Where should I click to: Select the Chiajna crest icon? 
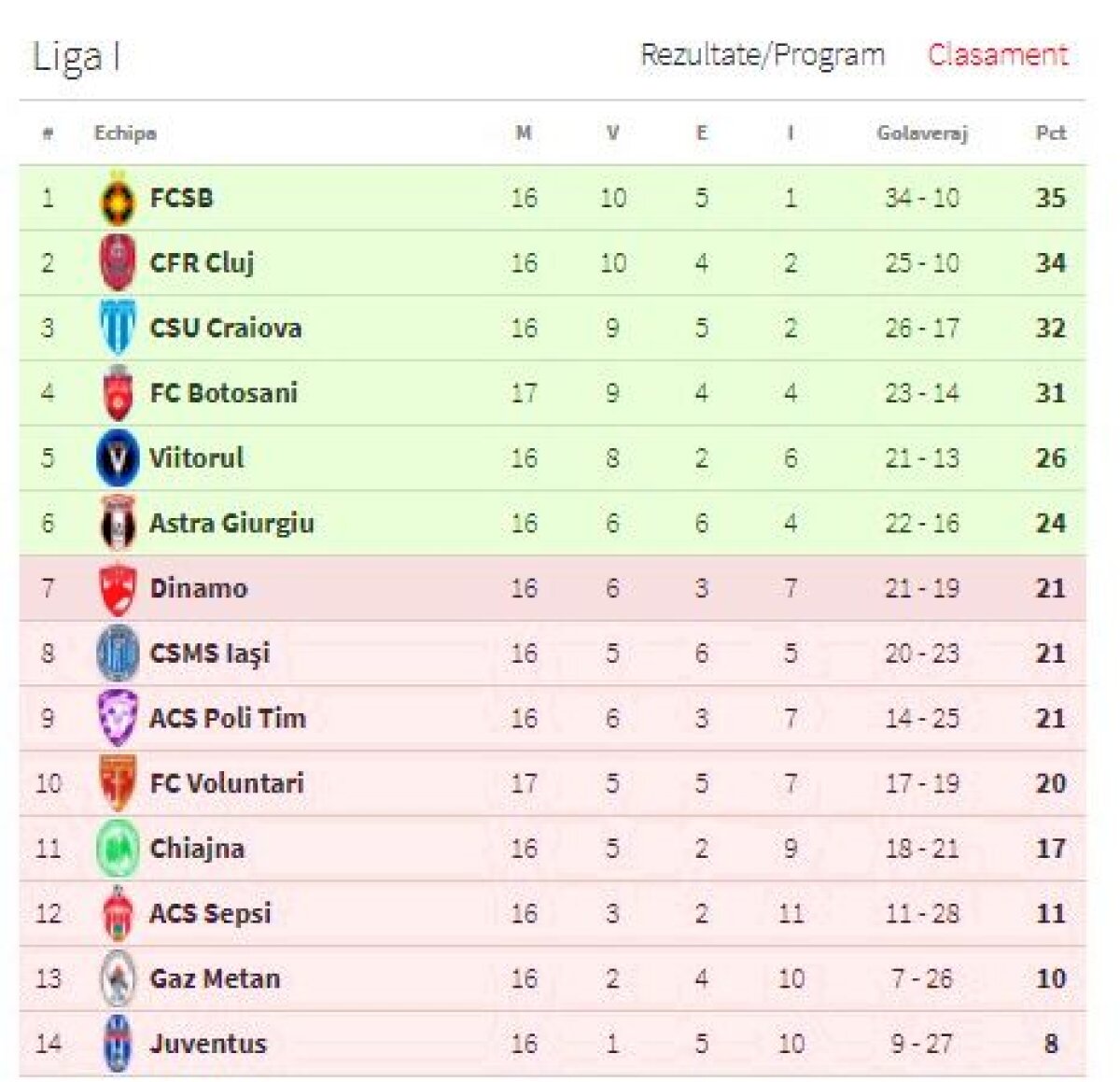[119, 849]
